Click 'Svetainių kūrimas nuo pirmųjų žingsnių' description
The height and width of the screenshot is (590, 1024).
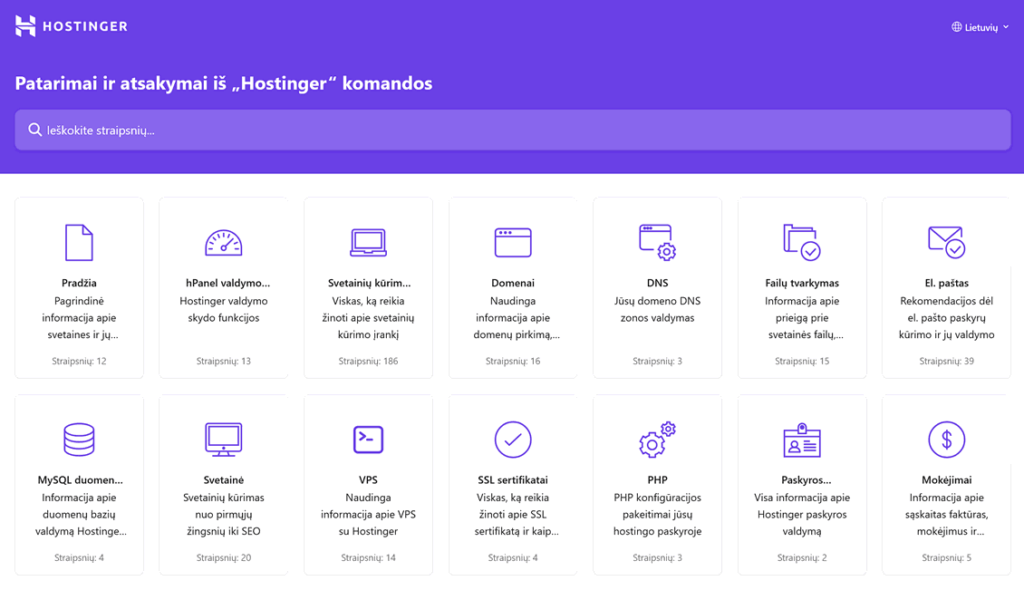(x=223, y=514)
